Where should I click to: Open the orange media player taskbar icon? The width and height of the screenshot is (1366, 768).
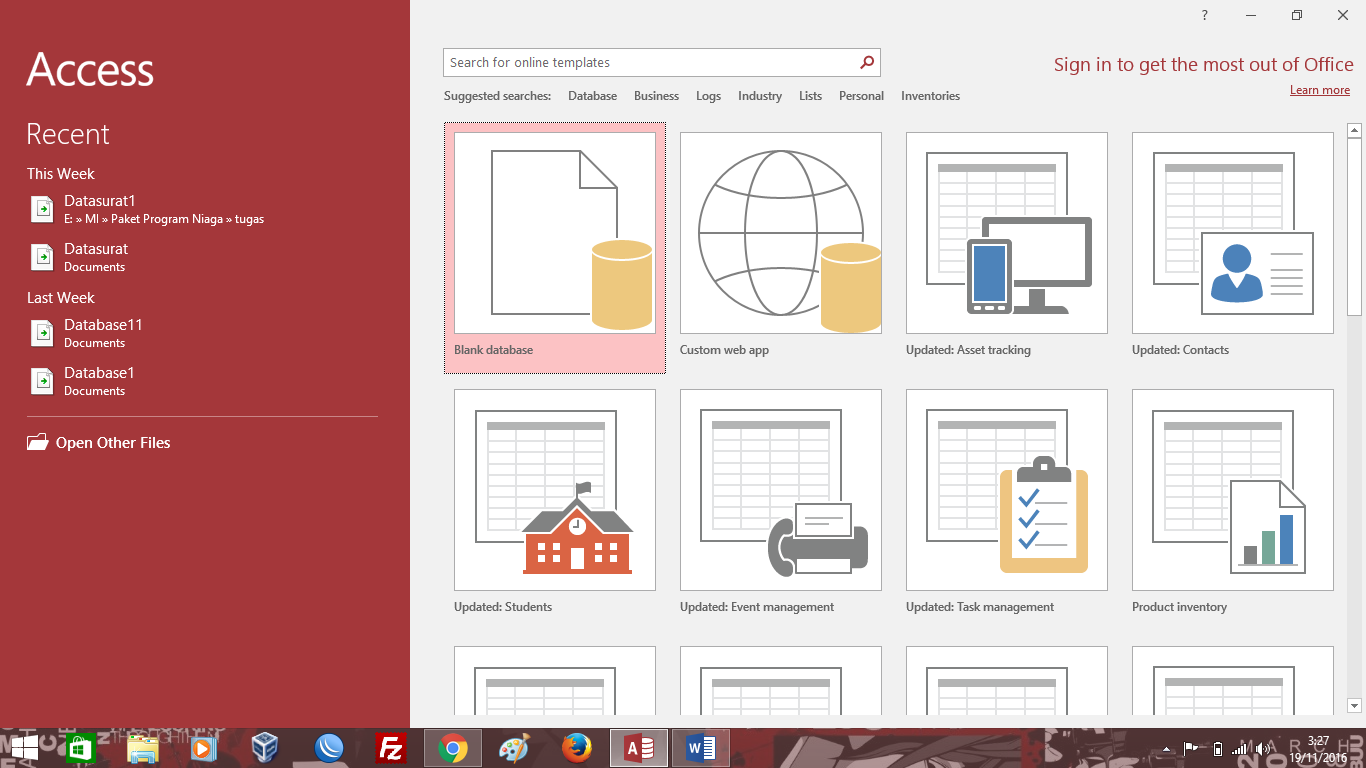click(204, 748)
